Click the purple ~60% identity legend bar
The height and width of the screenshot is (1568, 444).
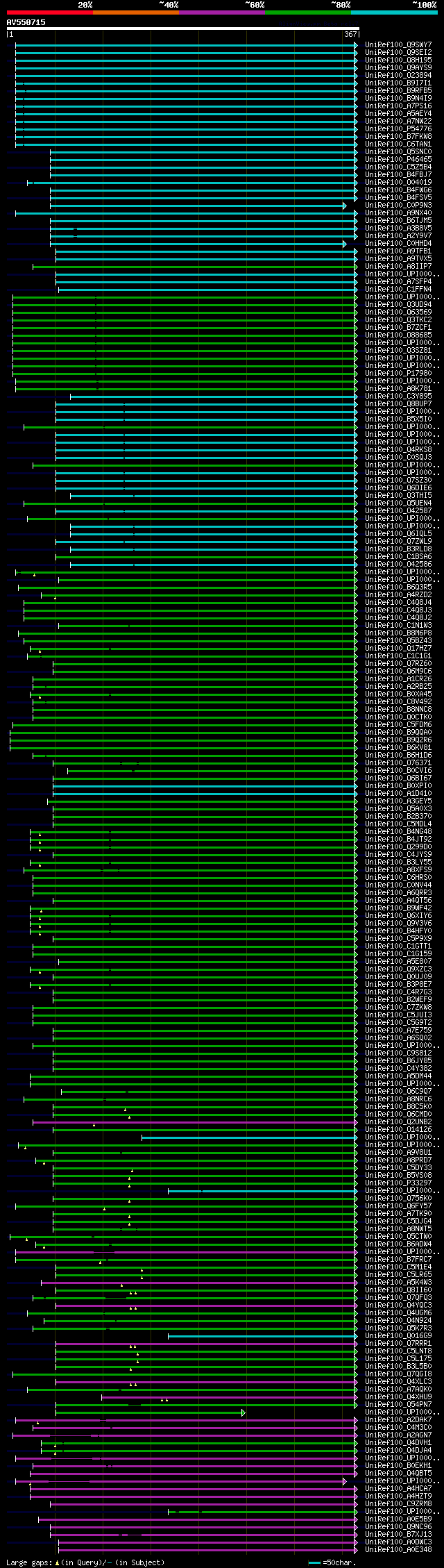point(221,12)
